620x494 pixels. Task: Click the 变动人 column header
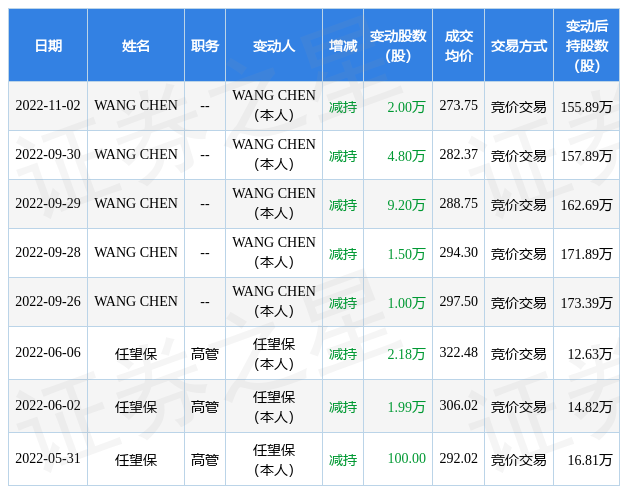coord(274,46)
